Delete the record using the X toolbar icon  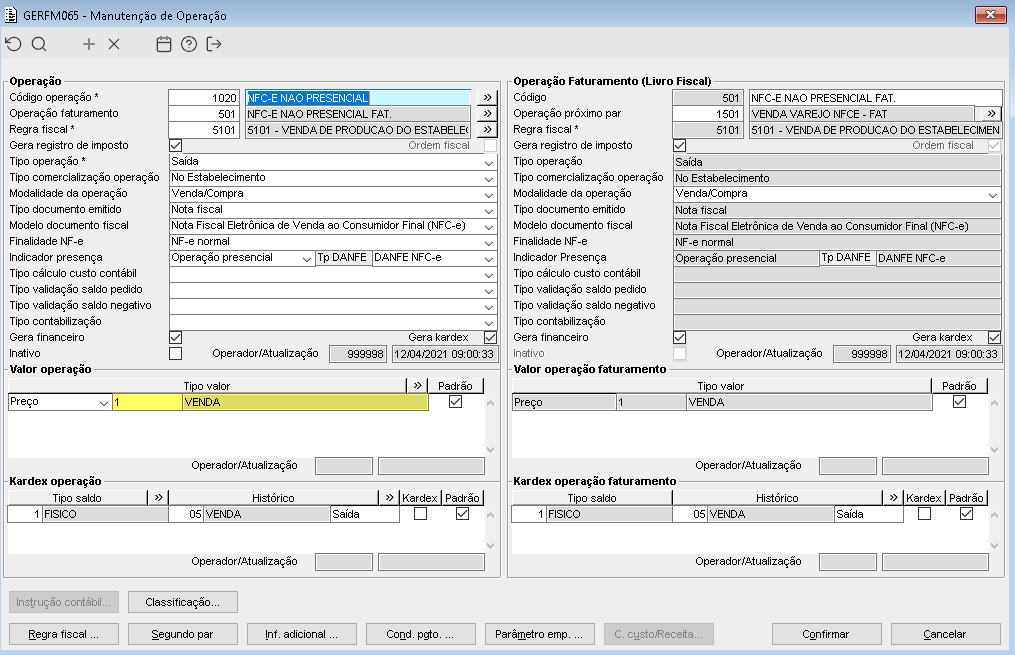114,44
